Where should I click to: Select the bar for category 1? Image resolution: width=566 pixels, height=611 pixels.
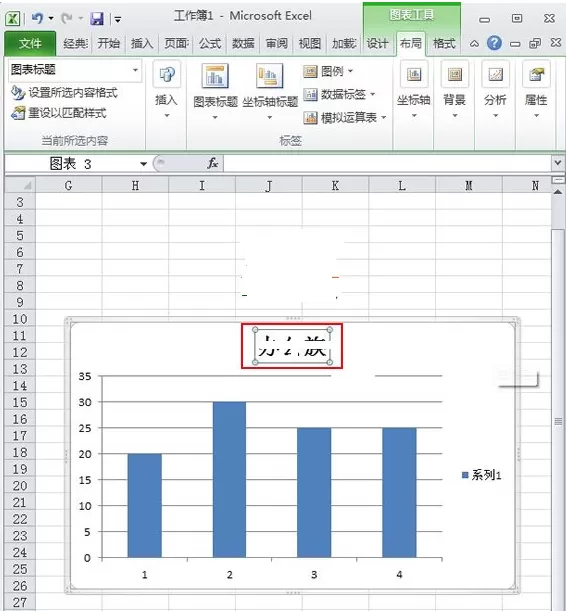[x=145, y=505]
